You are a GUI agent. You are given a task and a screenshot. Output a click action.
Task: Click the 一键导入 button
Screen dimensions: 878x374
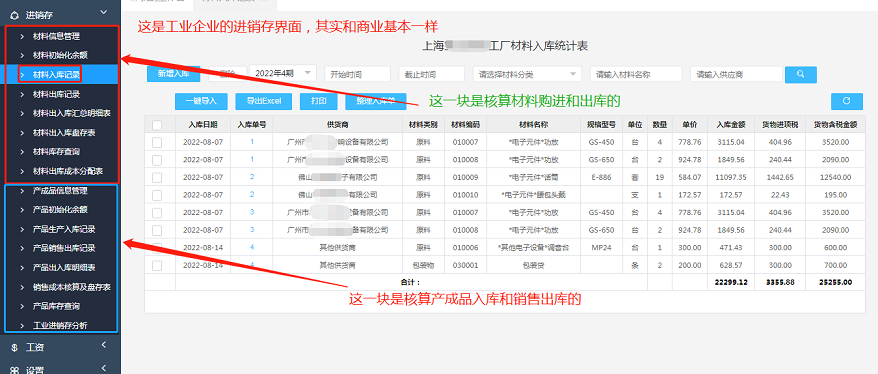pos(201,101)
